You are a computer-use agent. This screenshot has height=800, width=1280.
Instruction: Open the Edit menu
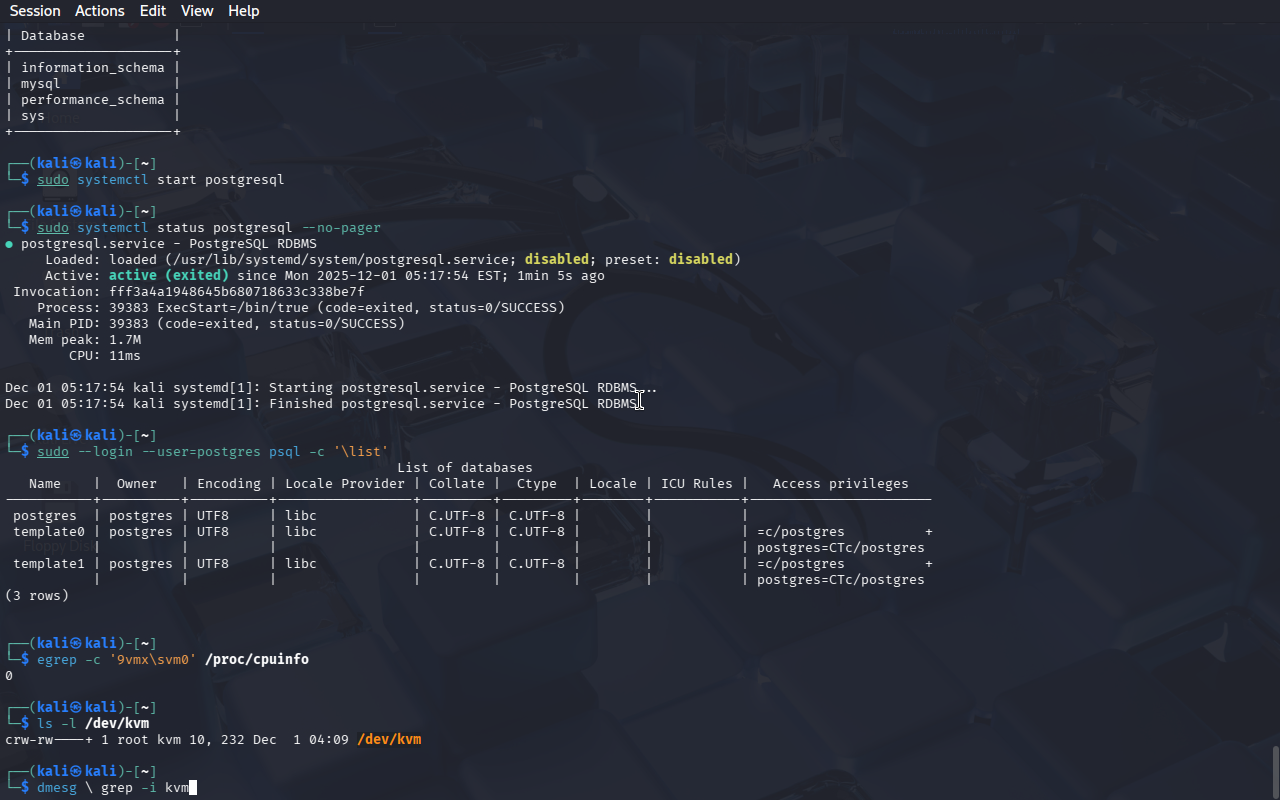[153, 11]
